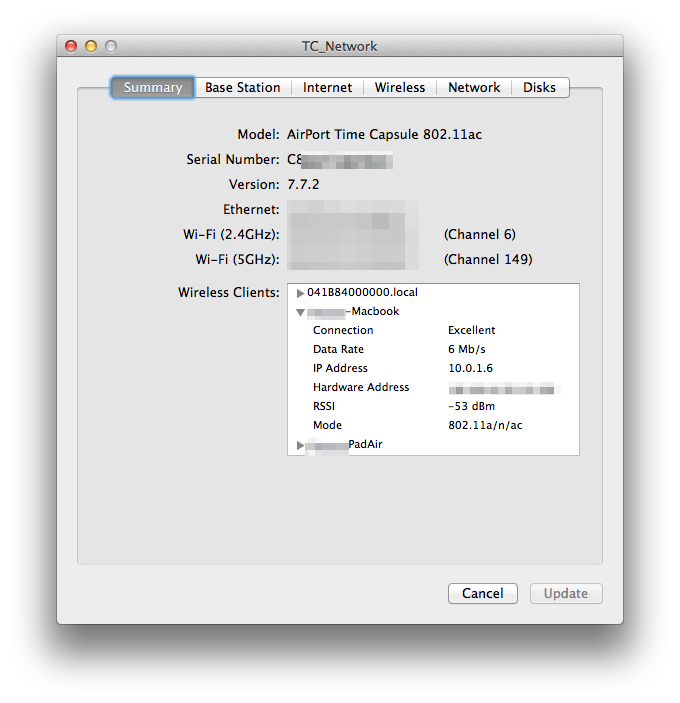The image size is (680, 703).
Task: Minimize the TC_Network window
Action: pos(91,46)
